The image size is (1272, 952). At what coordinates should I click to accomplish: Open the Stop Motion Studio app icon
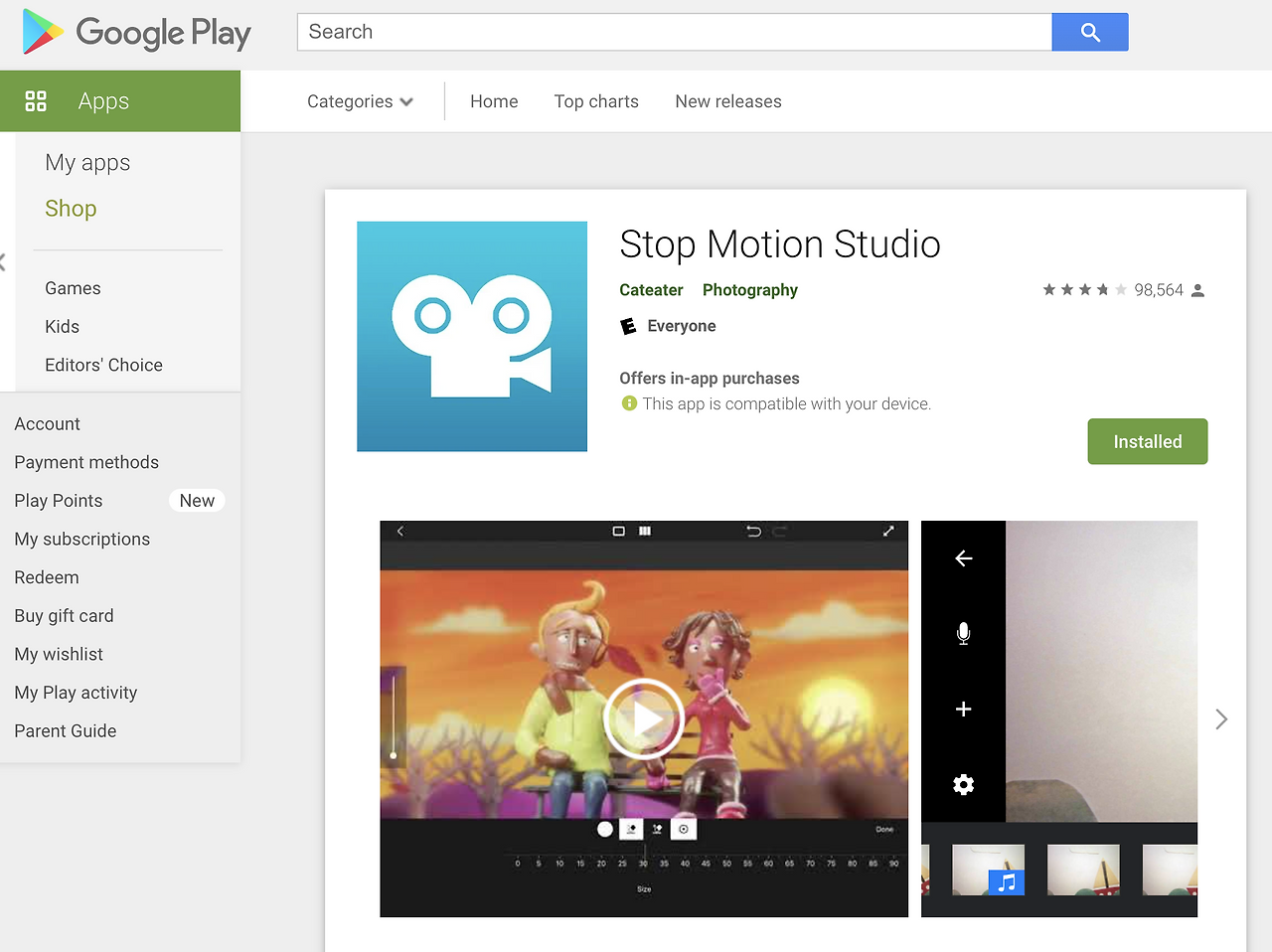click(472, 336)
